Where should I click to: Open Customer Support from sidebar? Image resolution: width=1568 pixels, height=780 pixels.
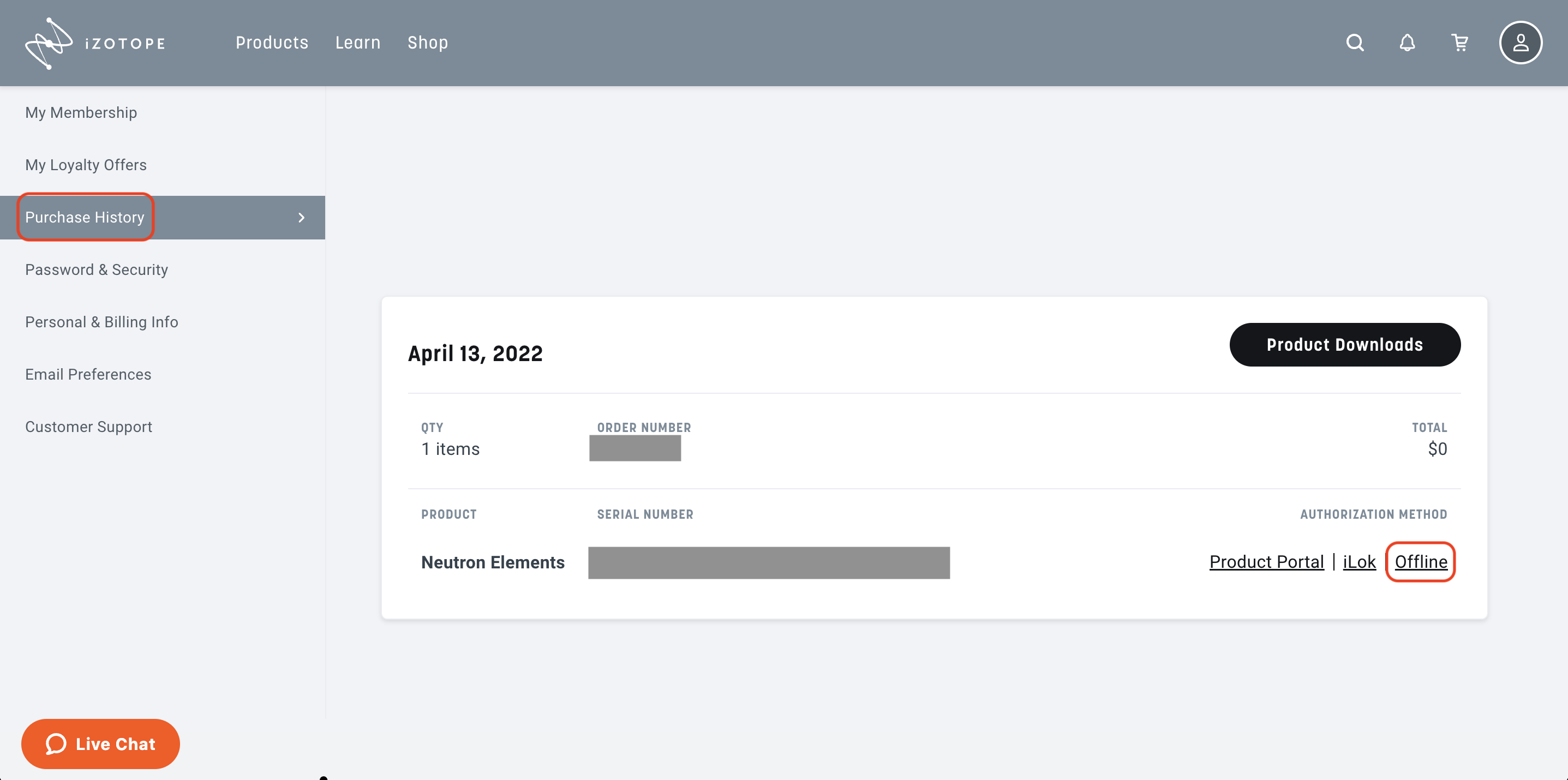(88, 427)
